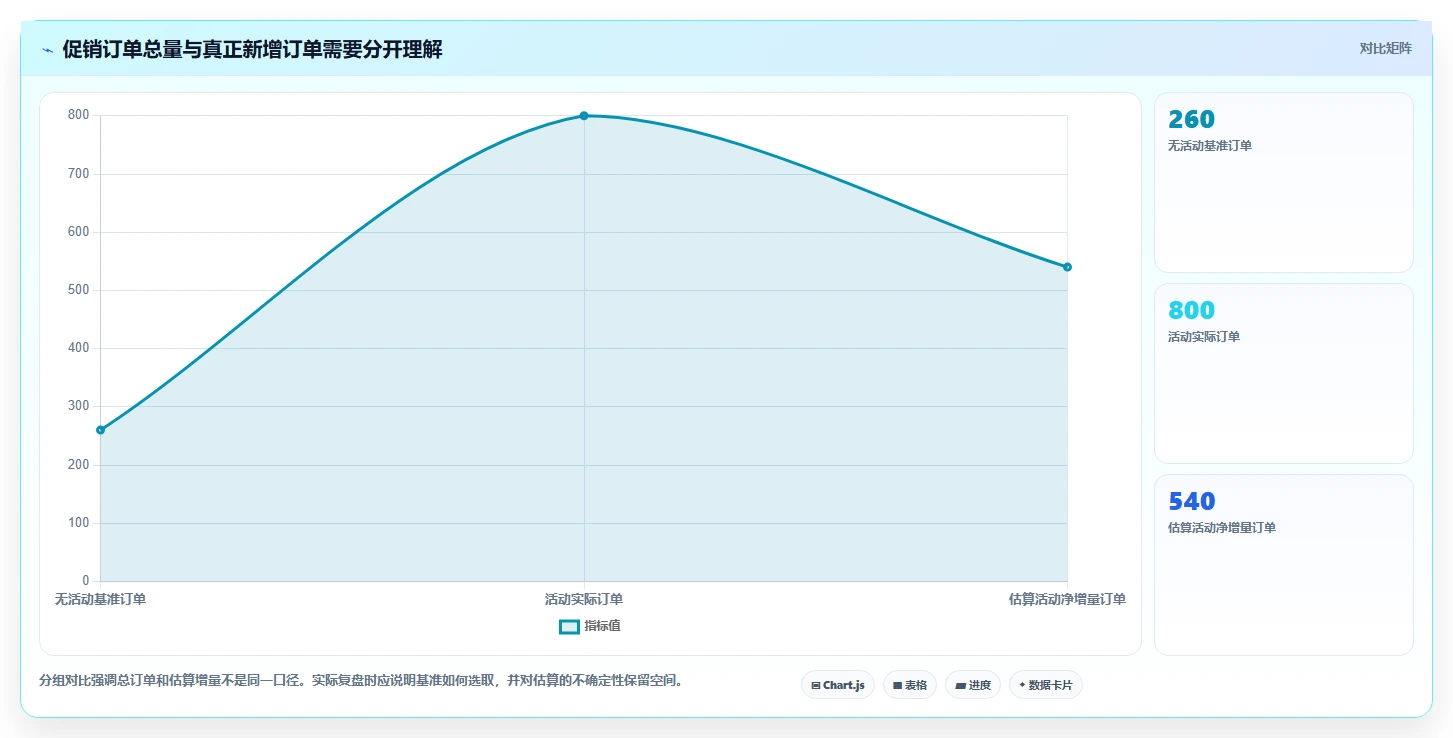Click the title 促销订单总量与真正新增订单需要分开理解
The width and height of the screenshot is (1453, 738).
(252, 50)
